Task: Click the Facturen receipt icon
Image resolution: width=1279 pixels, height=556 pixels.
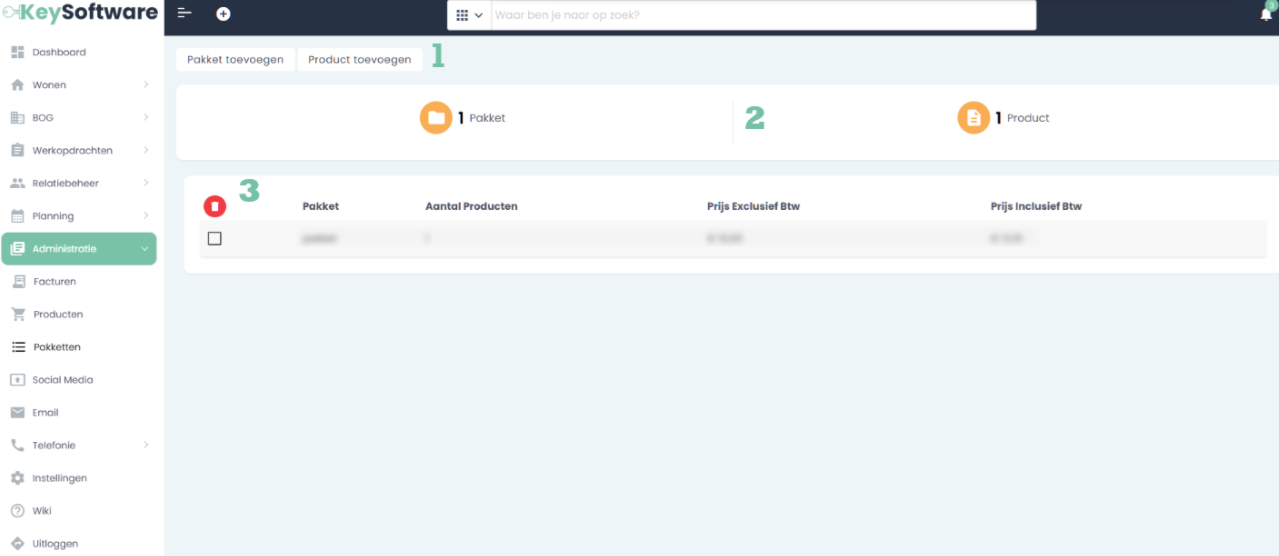Action: [x=18, y=282]
